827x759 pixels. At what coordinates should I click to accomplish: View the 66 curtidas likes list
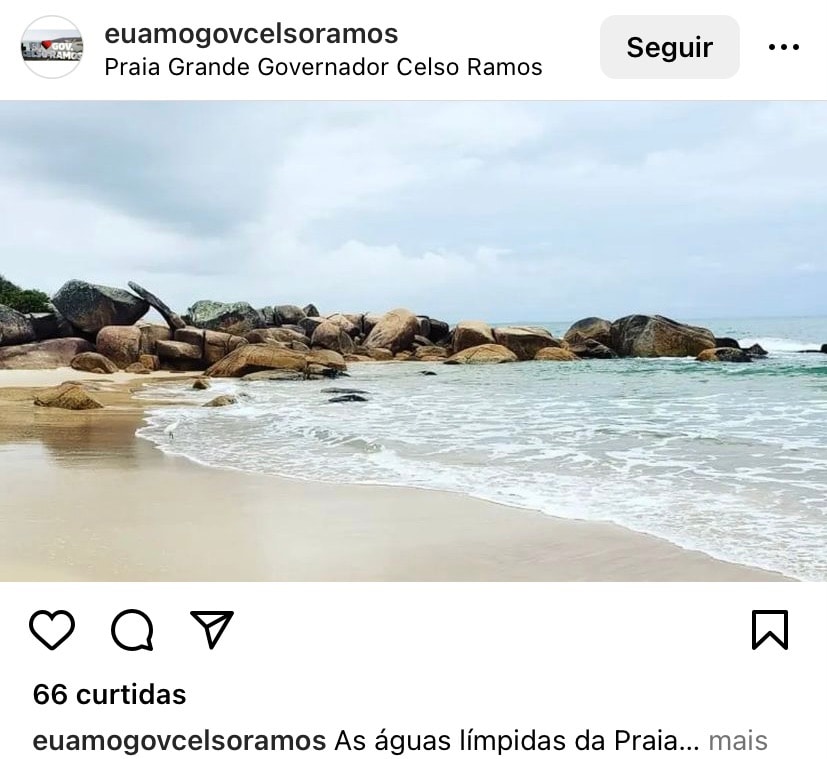[110, 694]
